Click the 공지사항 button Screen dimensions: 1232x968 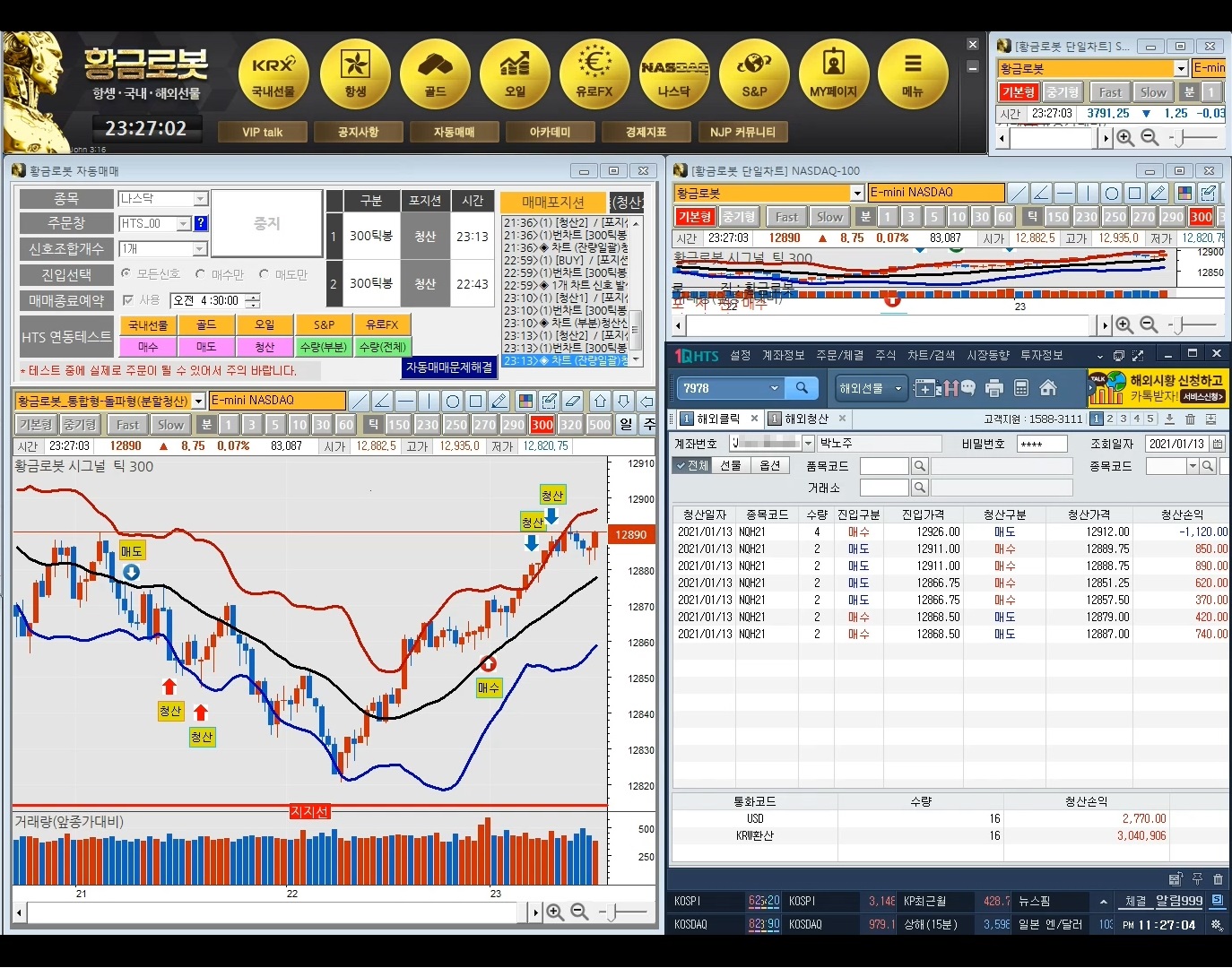point(359,132)
